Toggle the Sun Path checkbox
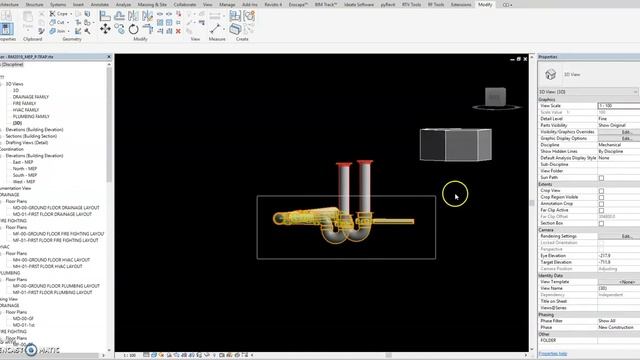 (601, 178)
